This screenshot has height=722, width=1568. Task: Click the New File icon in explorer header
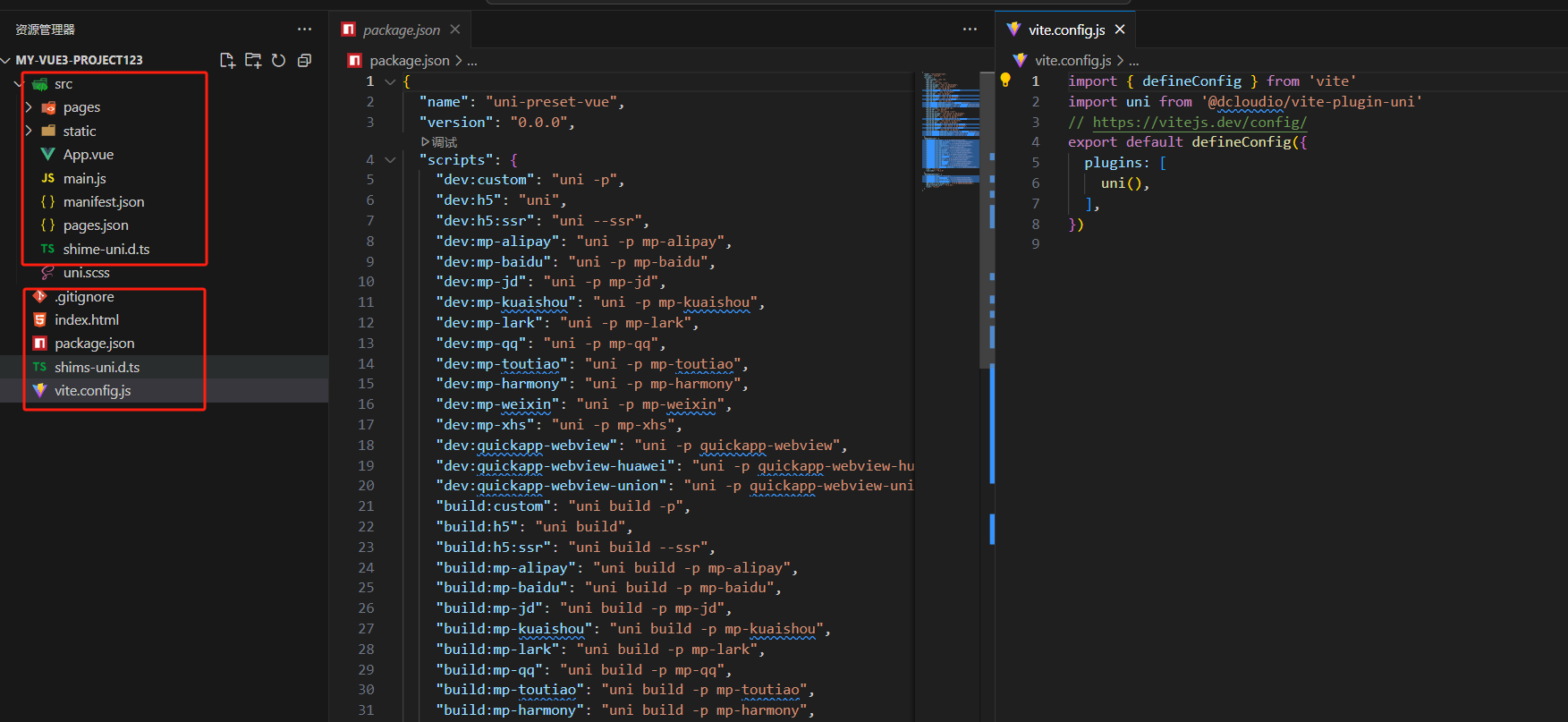tap(227, 60)
